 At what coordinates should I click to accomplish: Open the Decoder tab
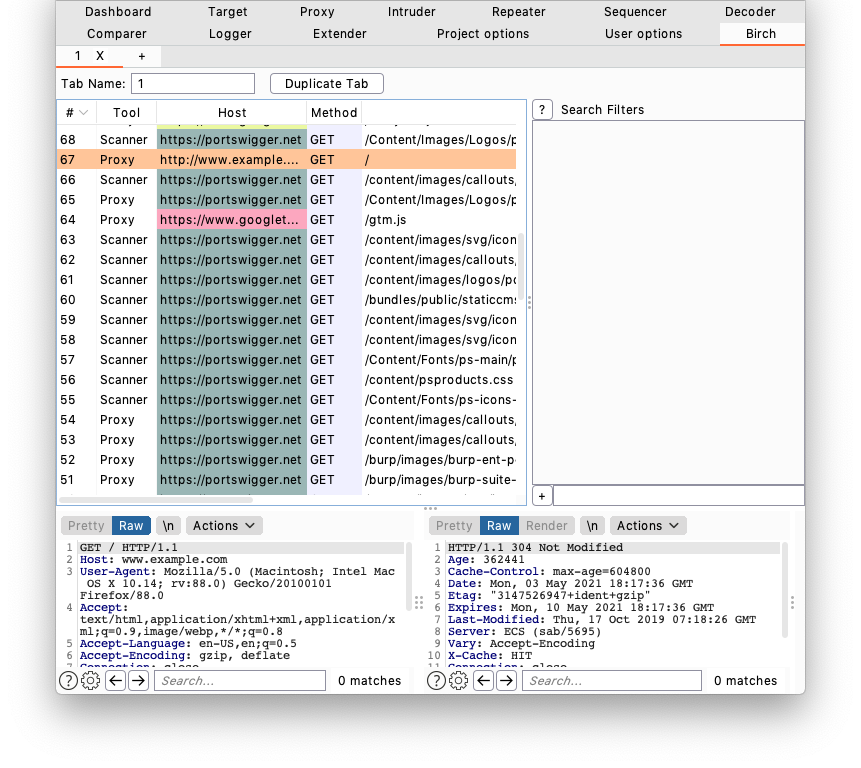point(750,12)
